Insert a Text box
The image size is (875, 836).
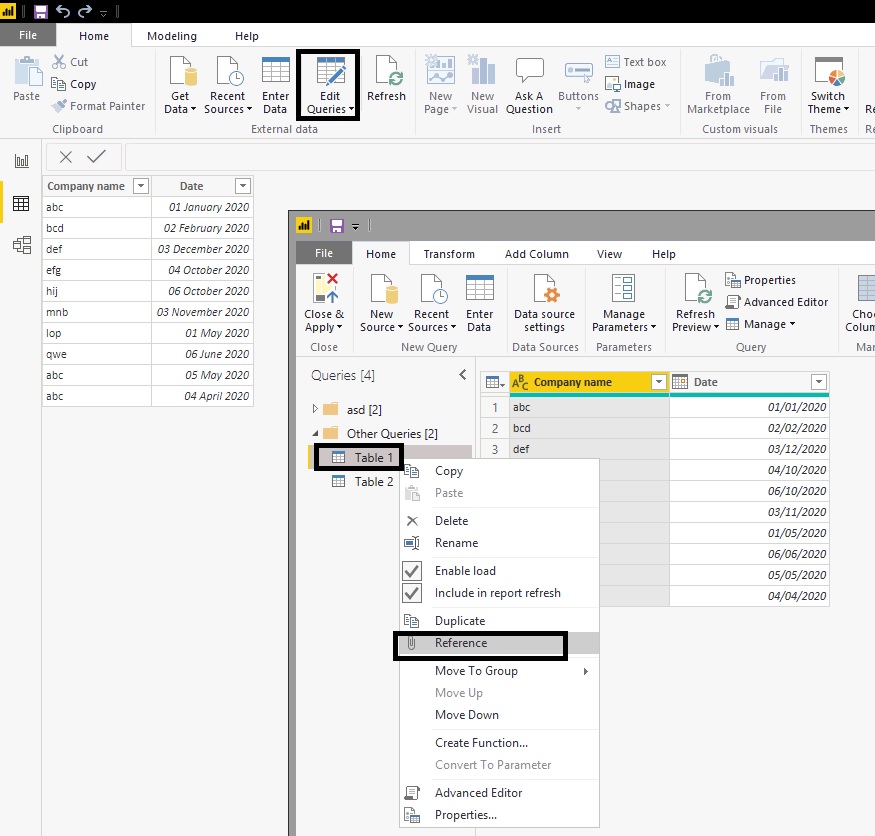click(636, 61)
